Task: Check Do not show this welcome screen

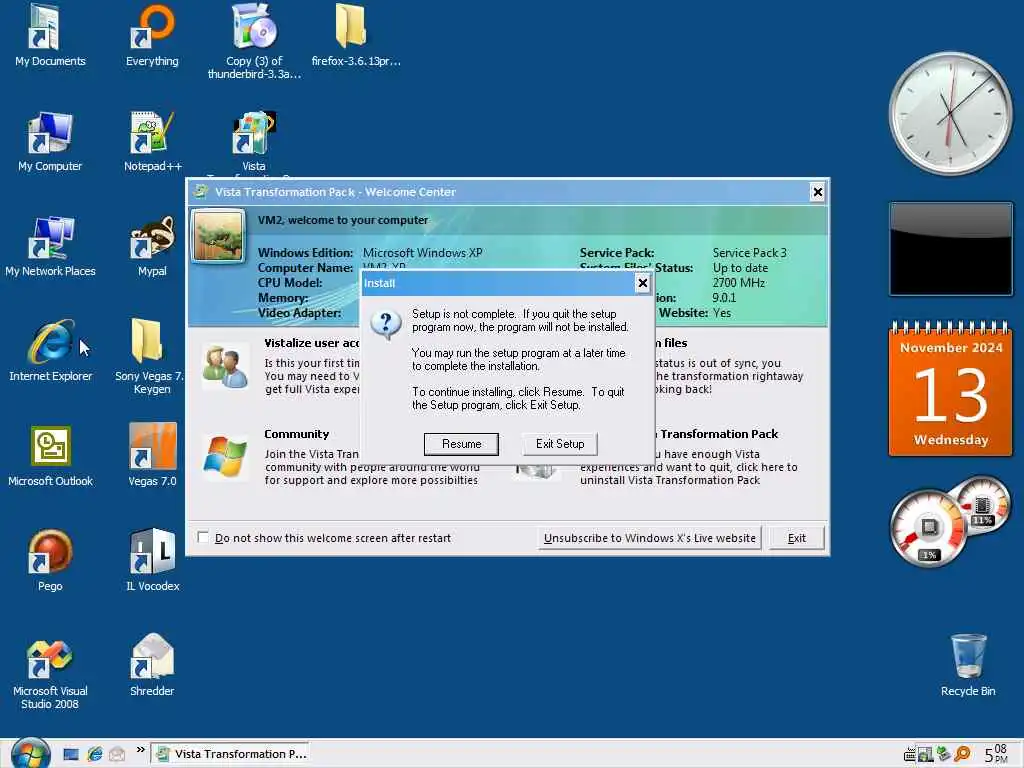Action: [x=203, y=537]
